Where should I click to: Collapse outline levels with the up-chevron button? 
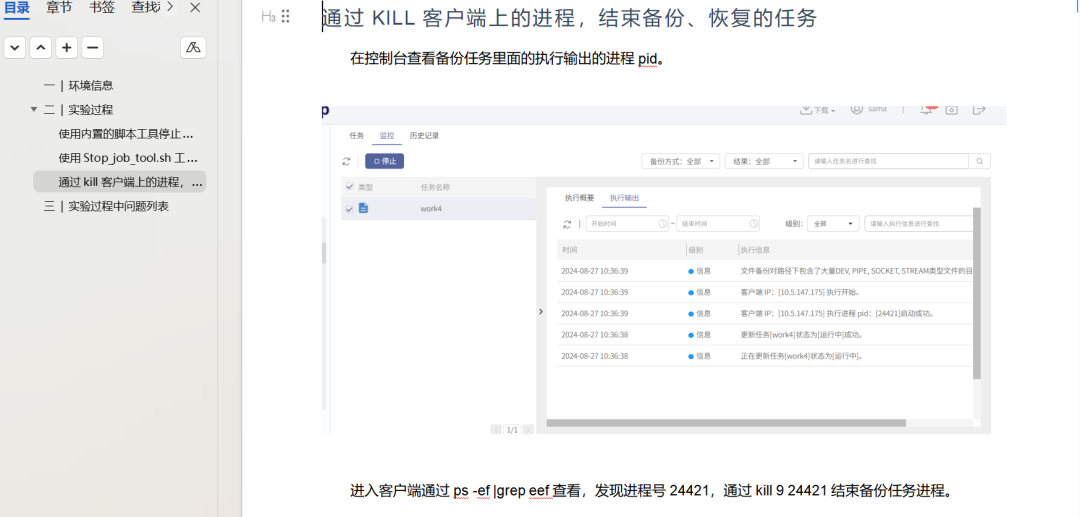[41, 48]
